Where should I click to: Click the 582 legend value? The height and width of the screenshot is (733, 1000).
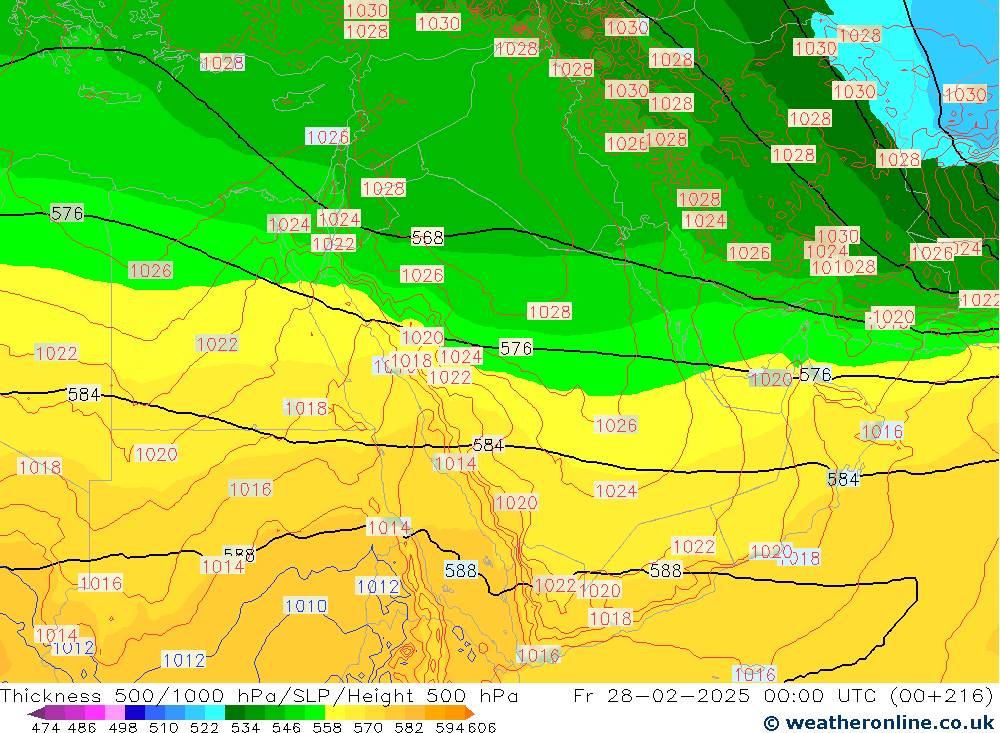[408, 727]
